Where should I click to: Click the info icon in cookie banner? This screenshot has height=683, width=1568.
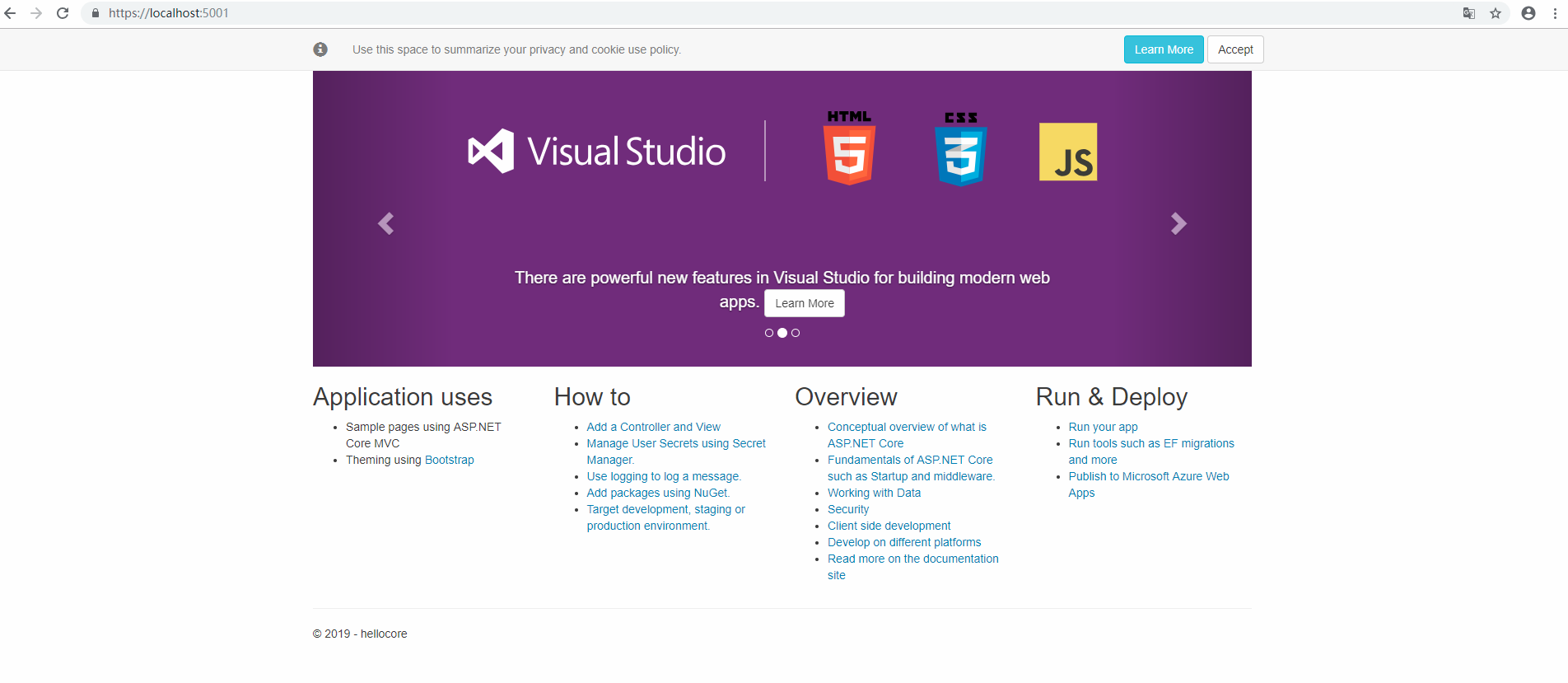[320, 49]
